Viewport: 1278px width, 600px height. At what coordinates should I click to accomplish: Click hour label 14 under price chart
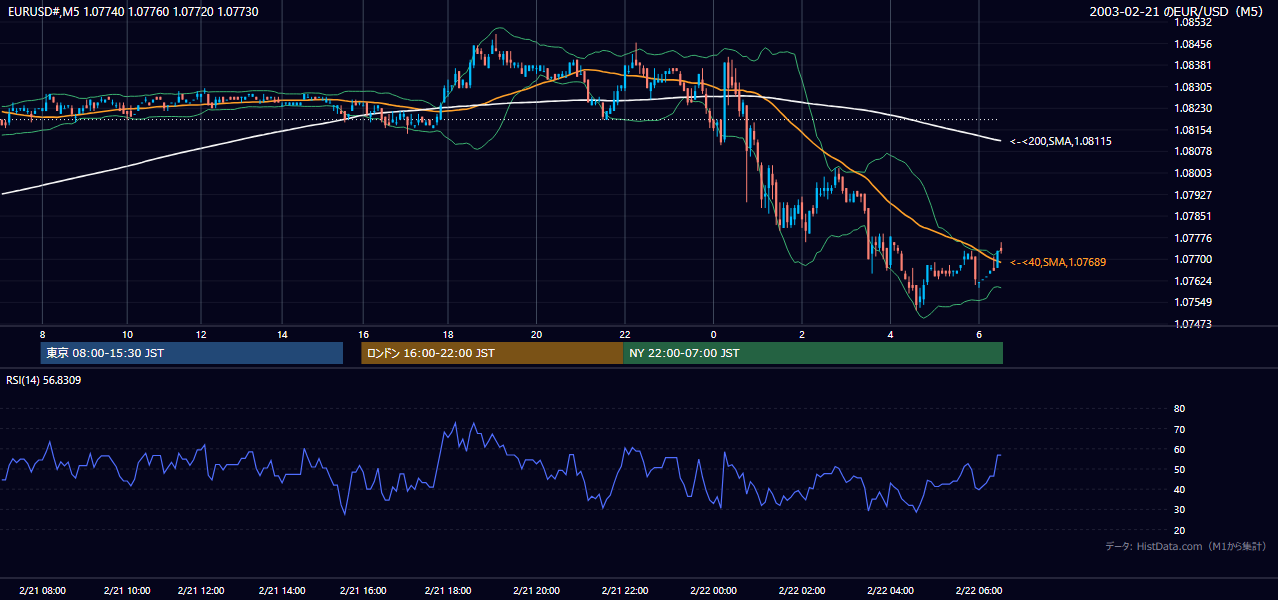click(x=281, y=333)
